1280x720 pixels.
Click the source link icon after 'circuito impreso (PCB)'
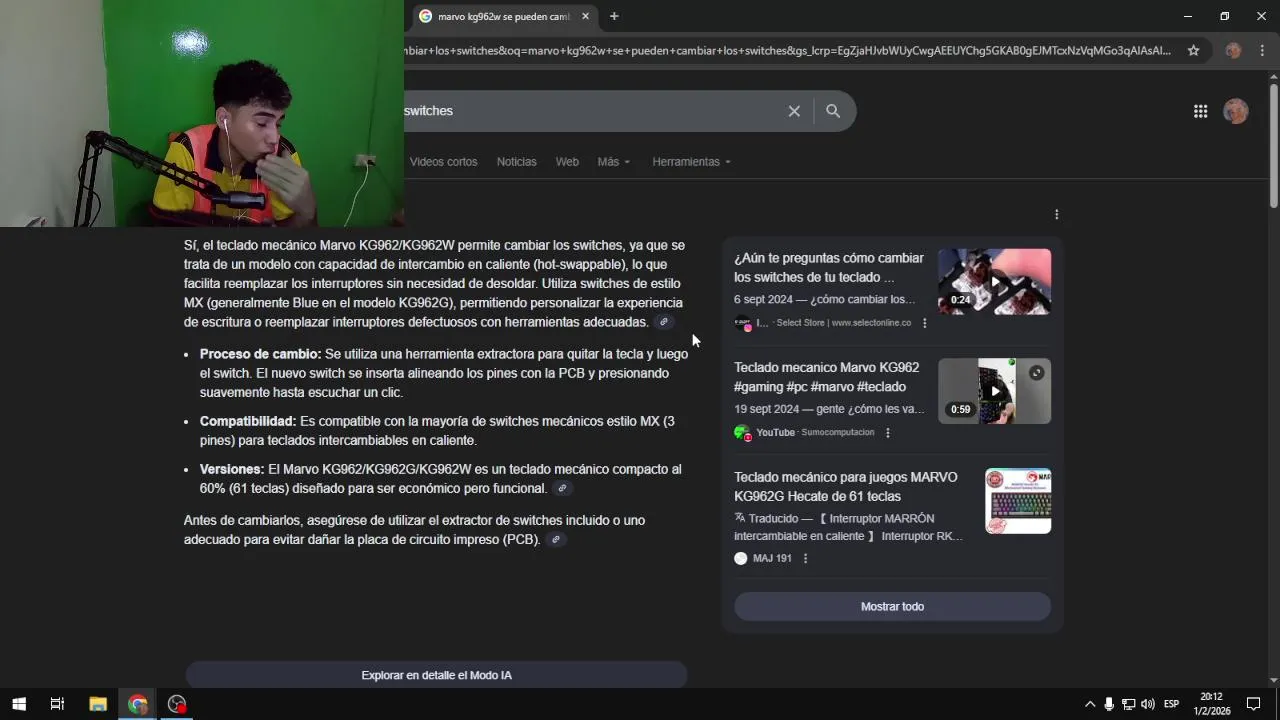point(556,539)
